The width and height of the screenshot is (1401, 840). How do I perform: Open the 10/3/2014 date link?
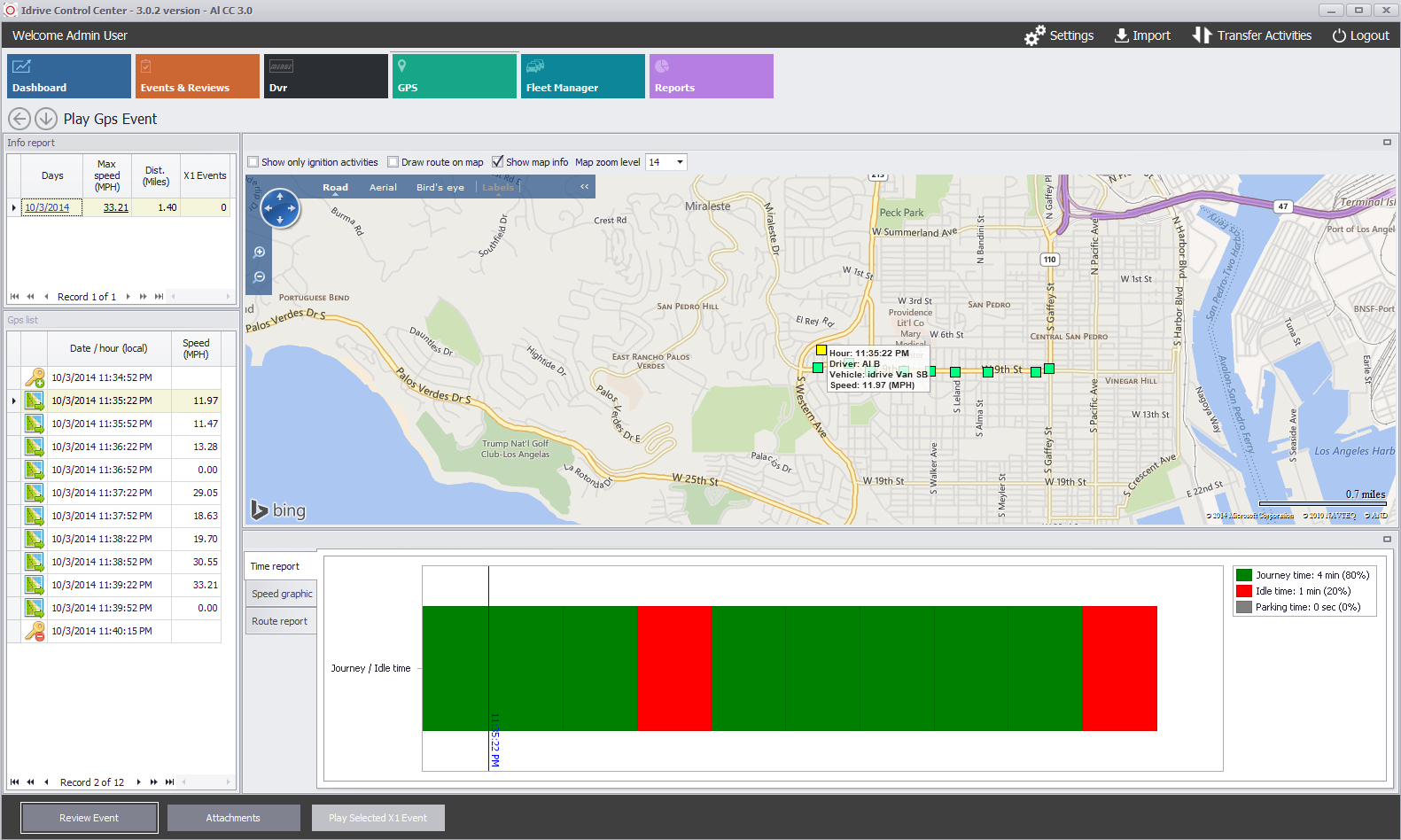coord(47,207)
